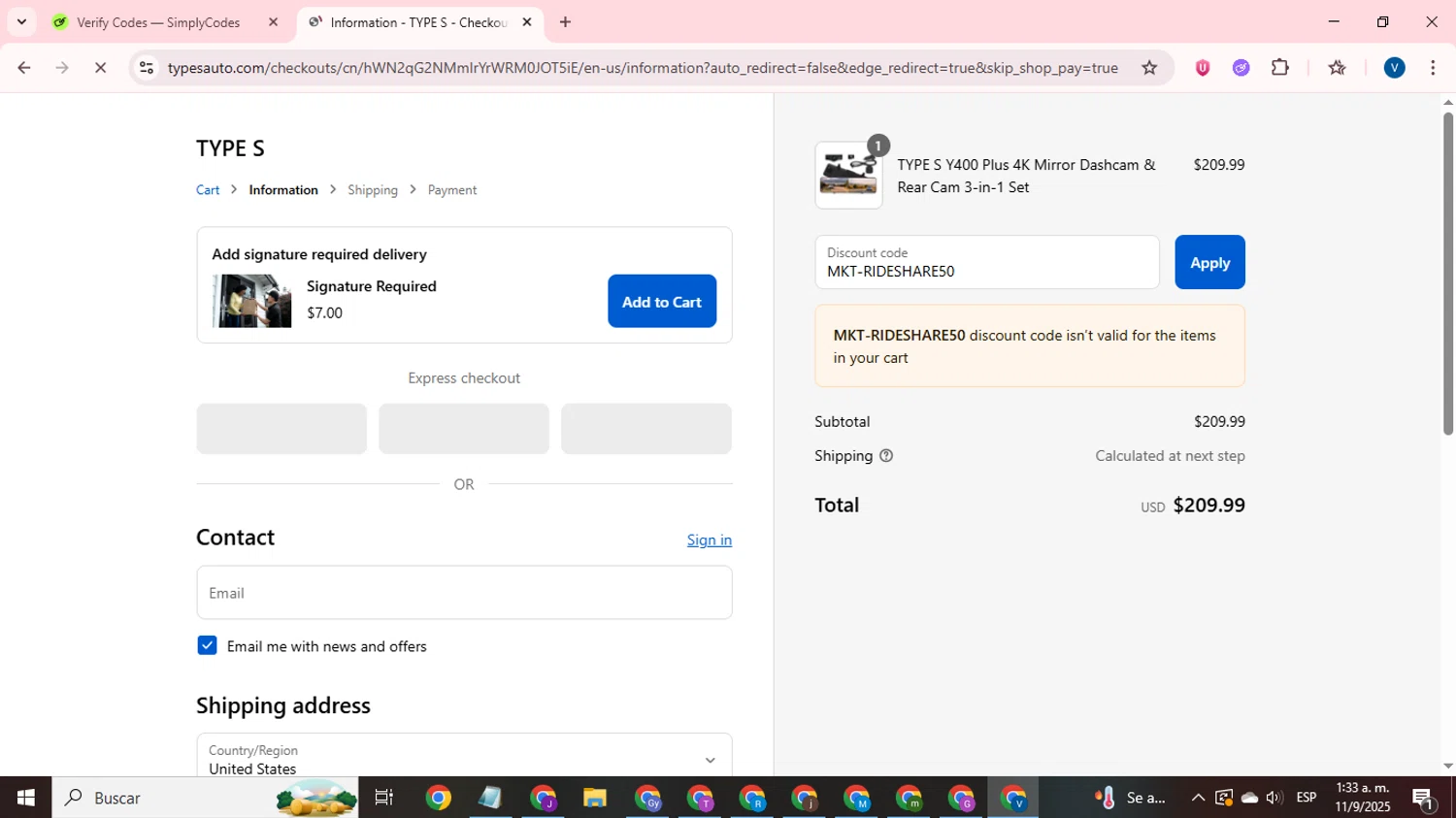Click the Signature Required product thumbnail

click(x=251, y=301)
